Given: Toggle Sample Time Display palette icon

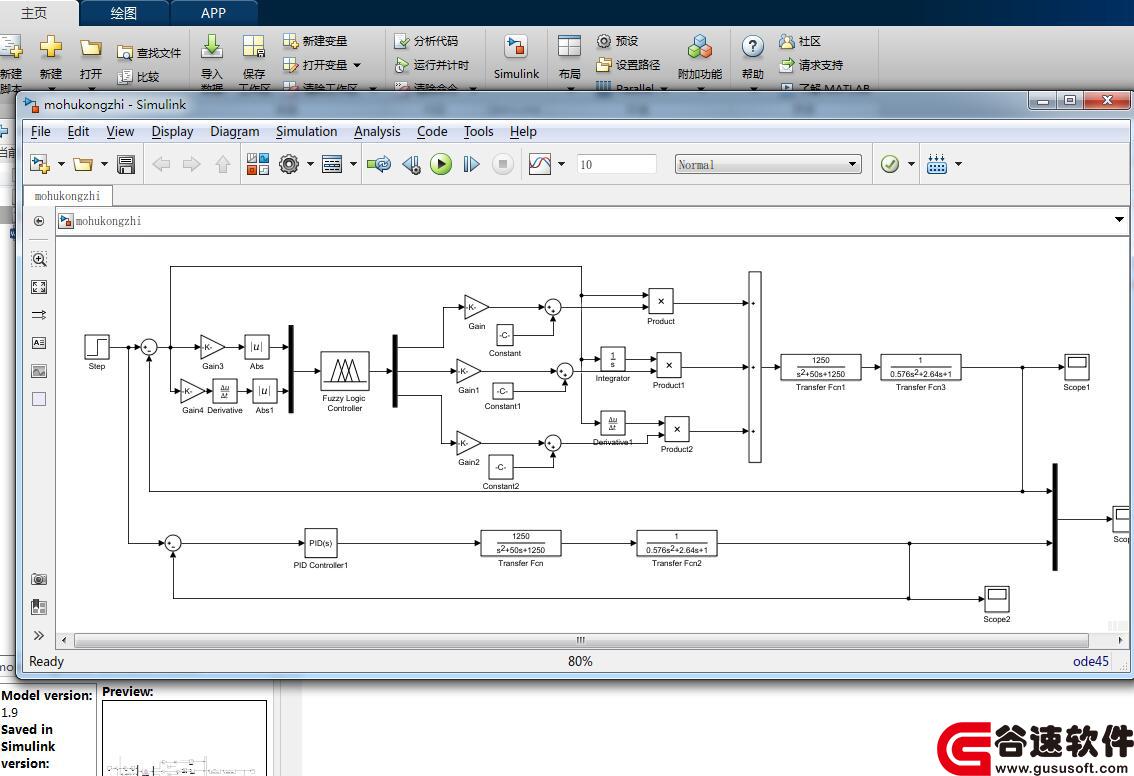Looking at the screenshot, I should tap(39, 315).
